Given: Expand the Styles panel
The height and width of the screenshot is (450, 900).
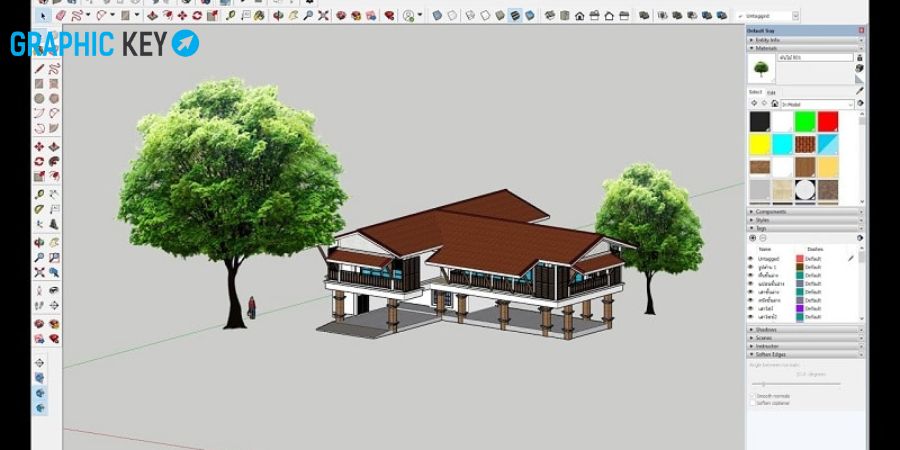Looking at the screenshot, I should [x=805, y=220].
